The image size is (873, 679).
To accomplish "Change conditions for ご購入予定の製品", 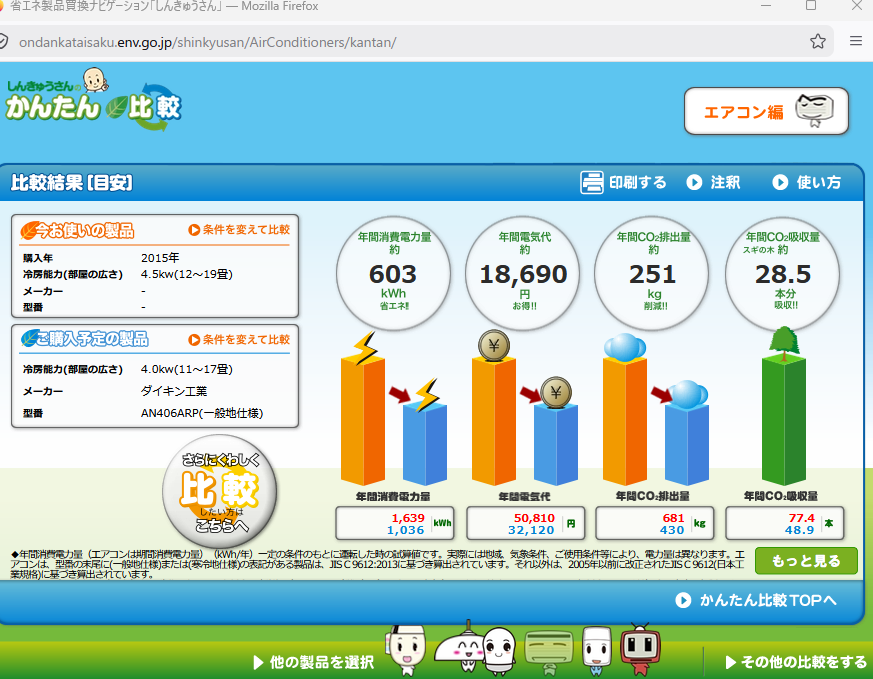I will coord(239,340).
